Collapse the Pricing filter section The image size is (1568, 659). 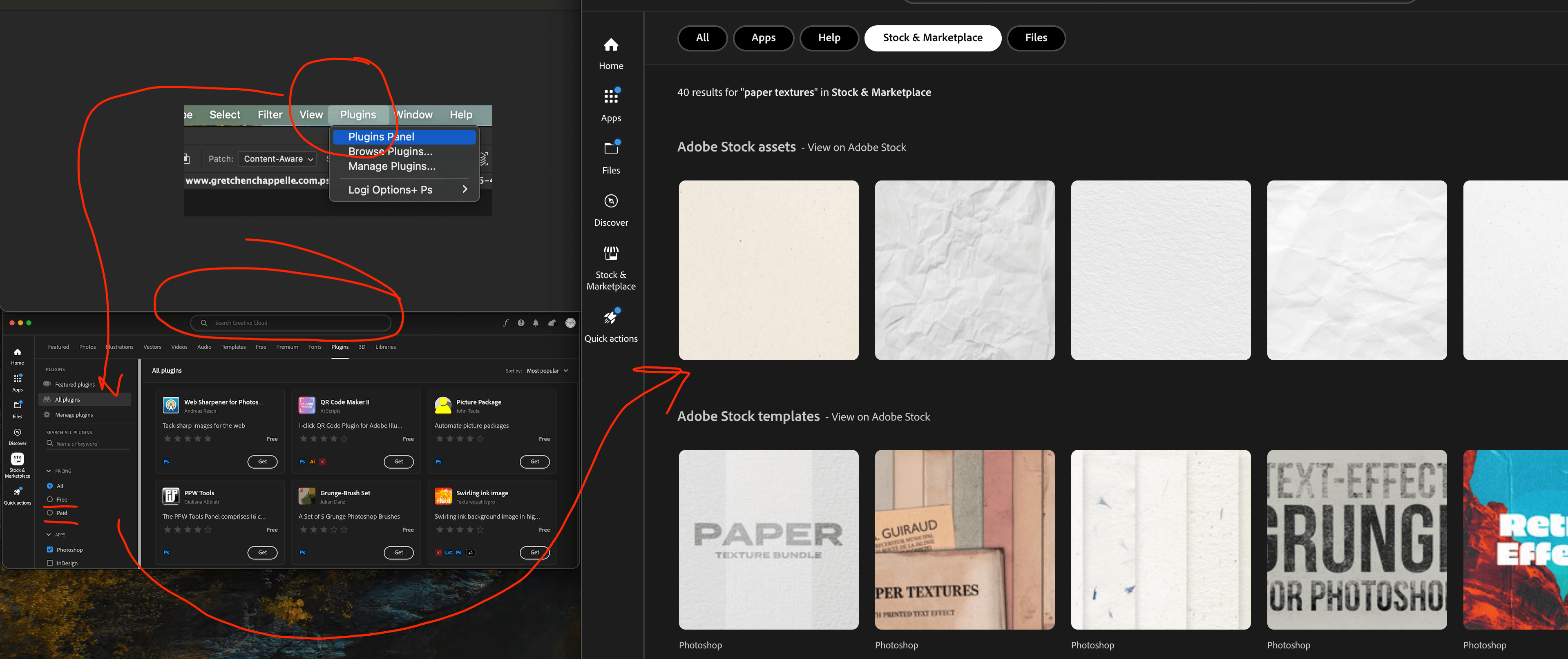(49, 471)
